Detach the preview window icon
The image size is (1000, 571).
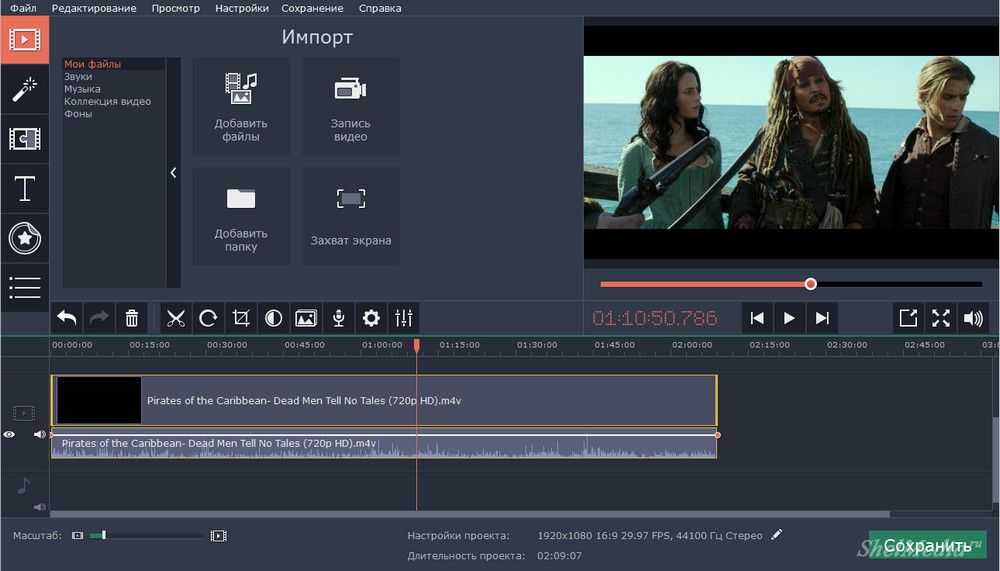(908, 318)
